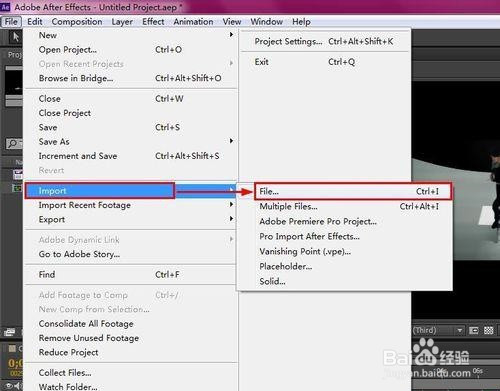The width and height of the screenshot is (500, 391).
Task: Expand Import Recent Footage submenu
Action: [131, 205]
